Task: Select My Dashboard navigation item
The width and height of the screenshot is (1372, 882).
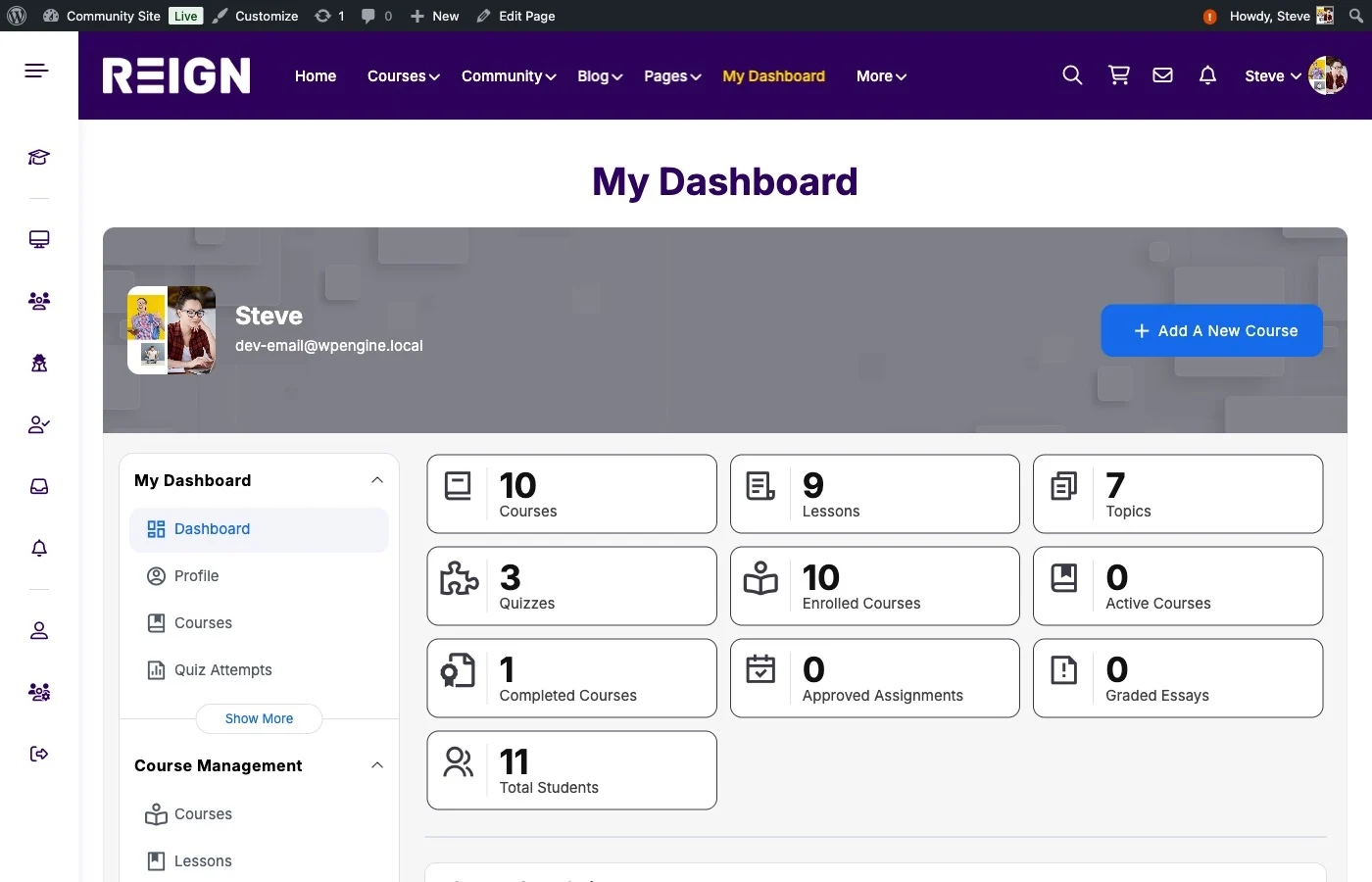Action: point(773,75)
